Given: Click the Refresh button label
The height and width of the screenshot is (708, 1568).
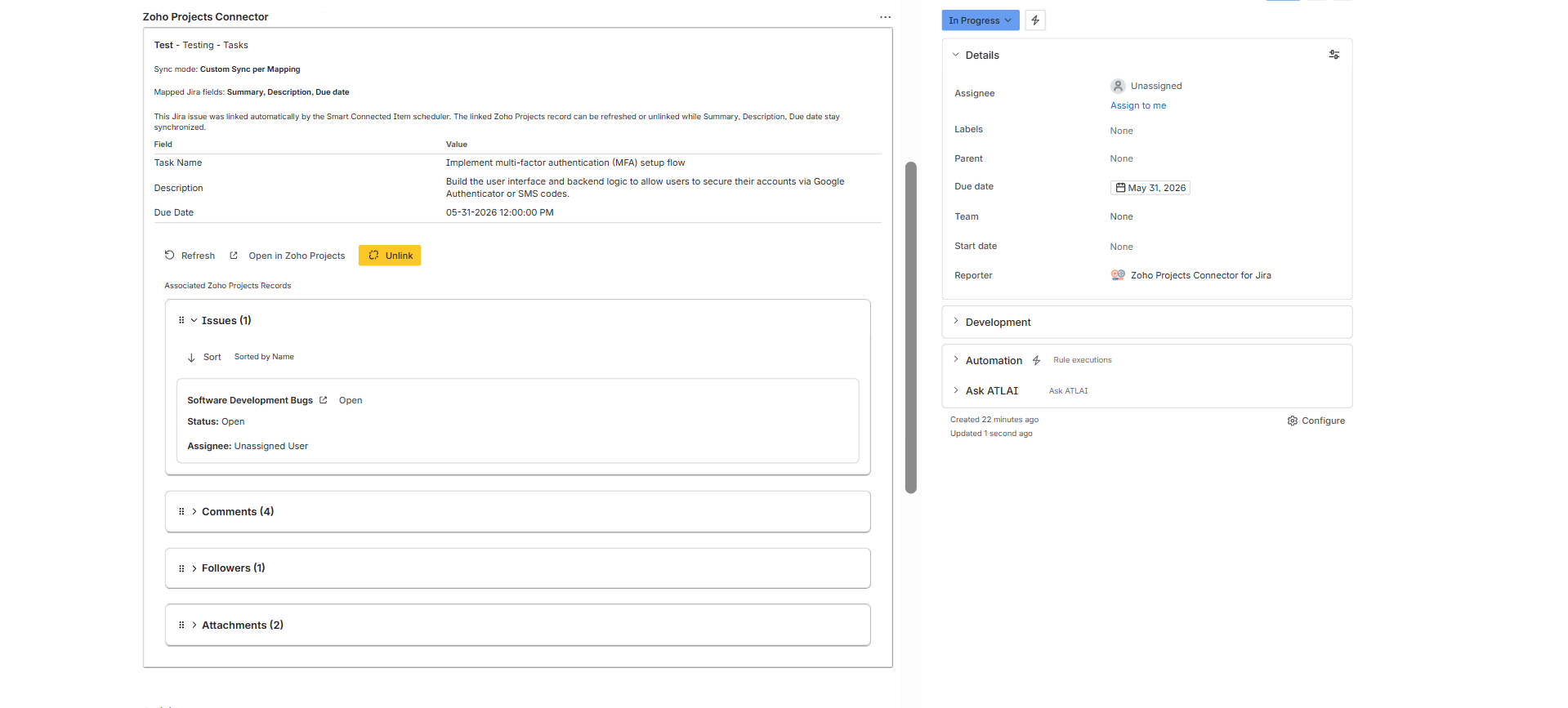Looking at the screenshot, I should (x=198, y=256).
